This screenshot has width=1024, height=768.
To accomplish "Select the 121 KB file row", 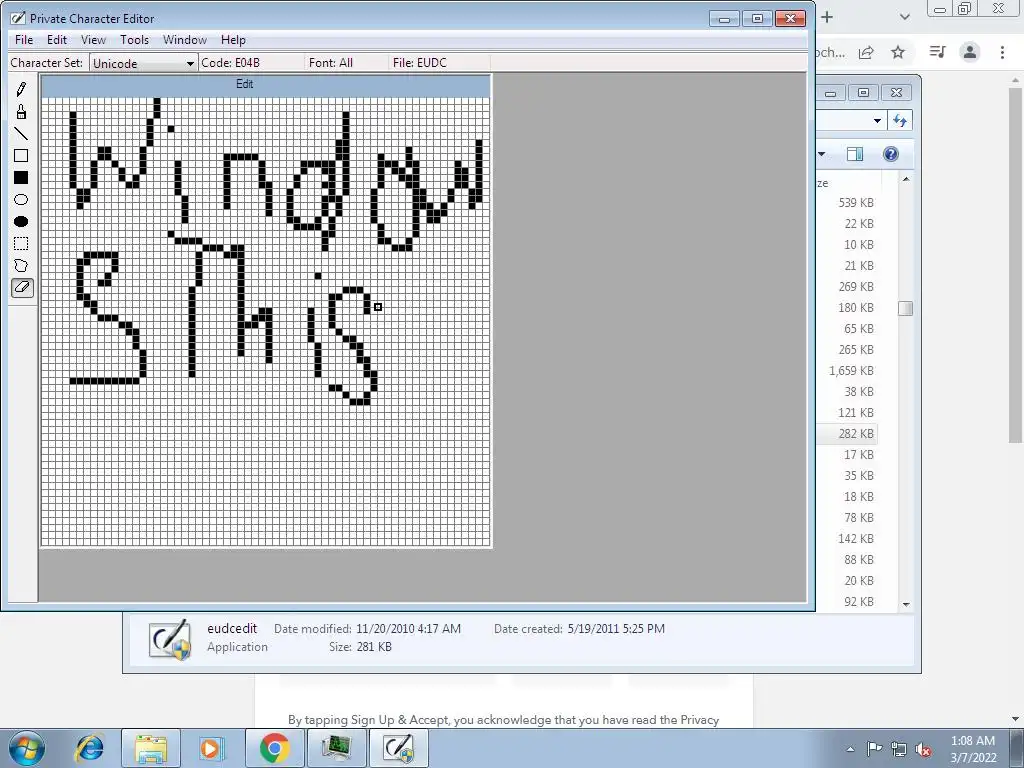I will [x=846, y=413].
